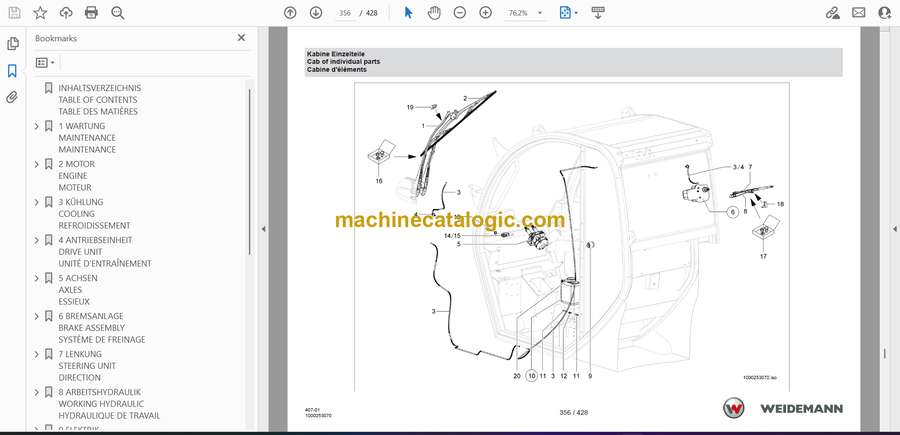Expand the 7 LENKUNG bookmark
The width and height of the screenshot is (900, 435).
click(37, 354)
